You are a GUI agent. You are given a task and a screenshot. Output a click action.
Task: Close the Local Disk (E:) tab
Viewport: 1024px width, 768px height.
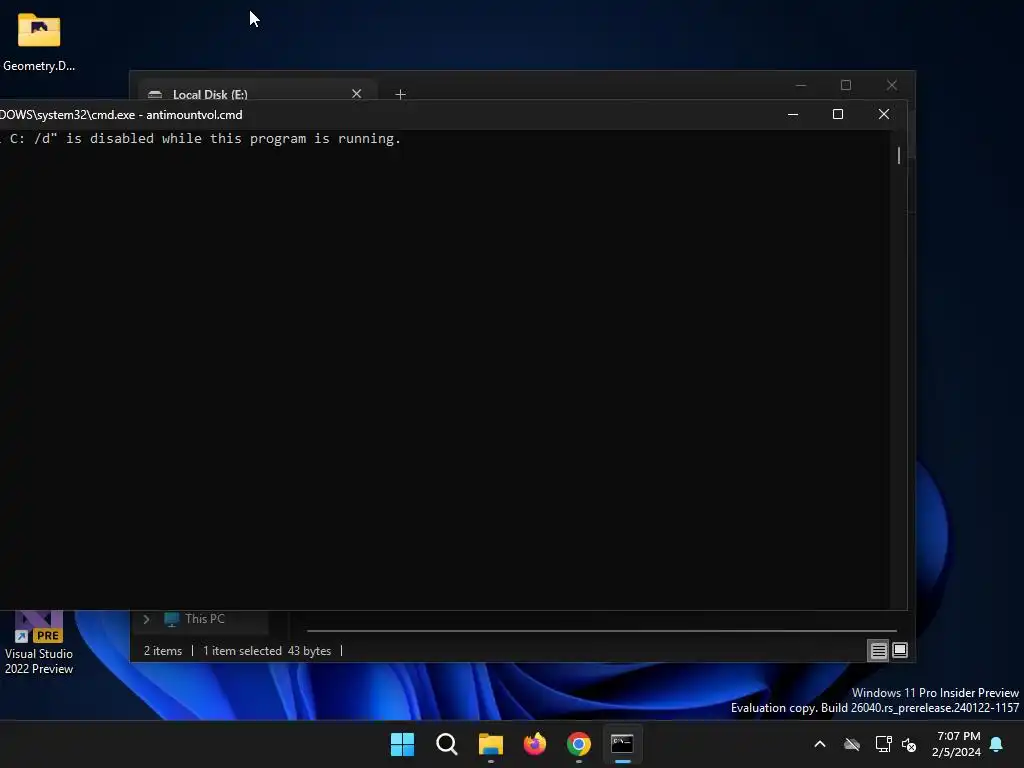pos(357,93)
